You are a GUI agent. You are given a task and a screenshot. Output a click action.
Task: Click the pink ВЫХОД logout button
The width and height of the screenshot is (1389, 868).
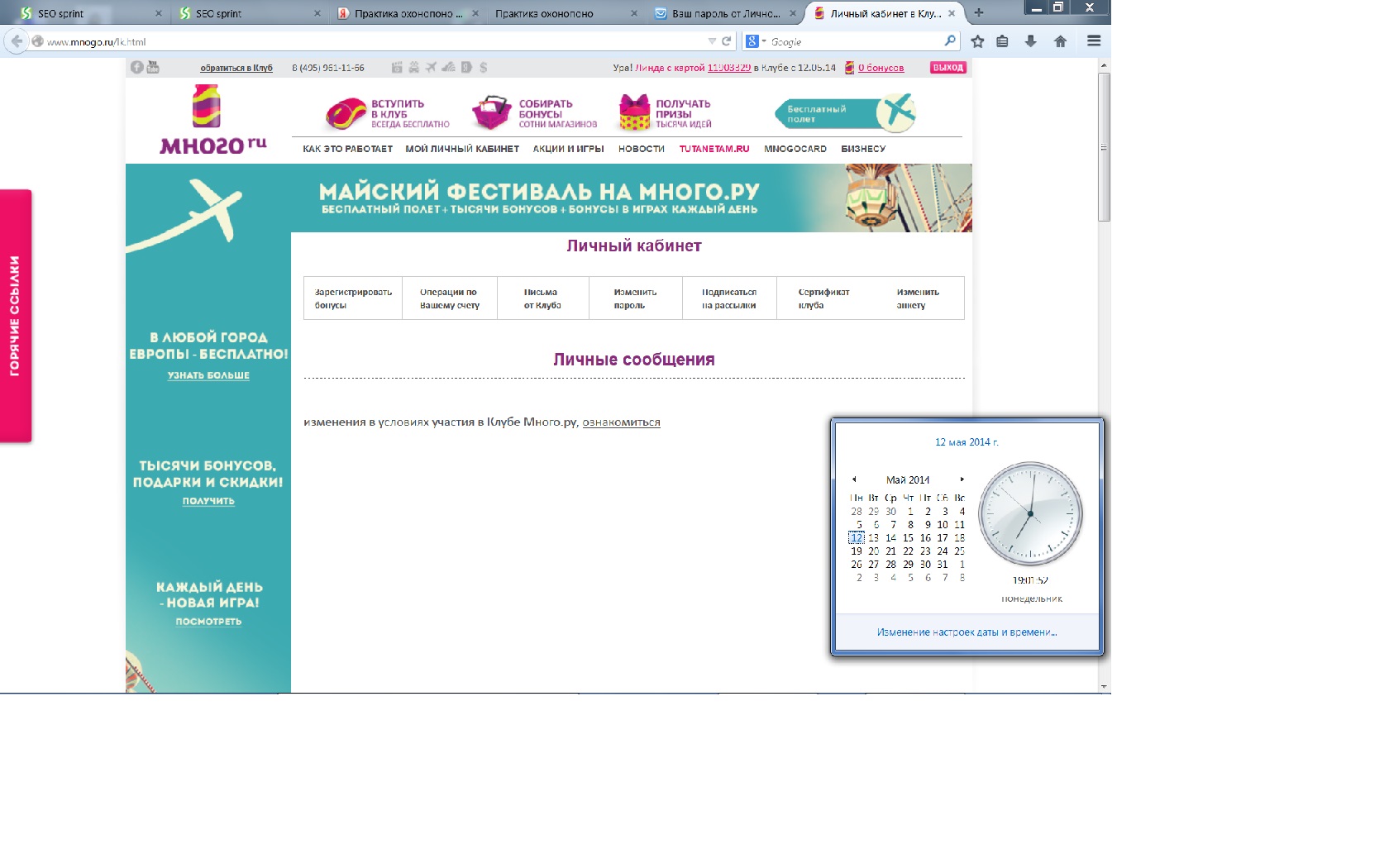click(948, 68)
